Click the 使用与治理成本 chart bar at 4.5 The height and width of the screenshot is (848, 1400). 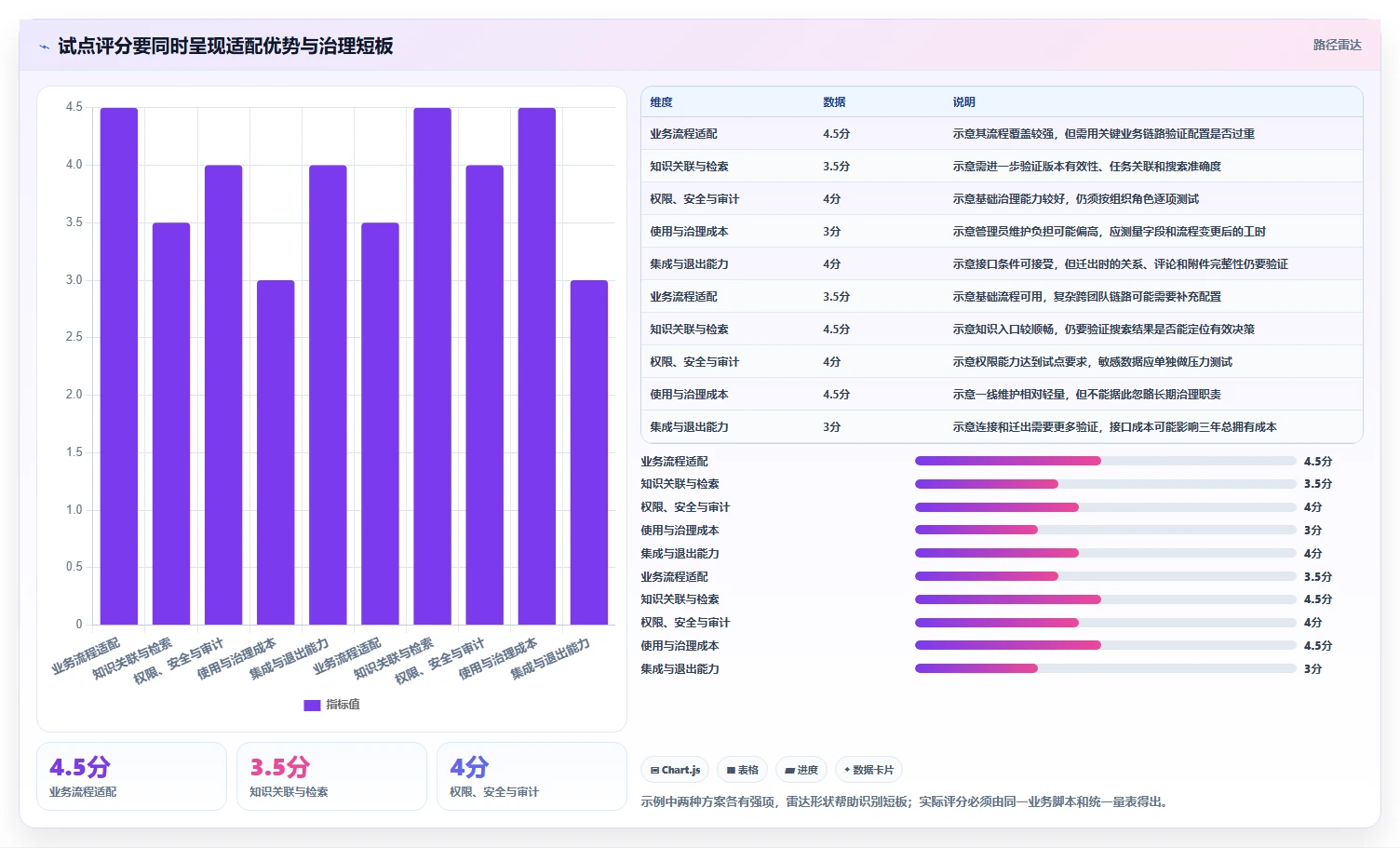point(537,366)
